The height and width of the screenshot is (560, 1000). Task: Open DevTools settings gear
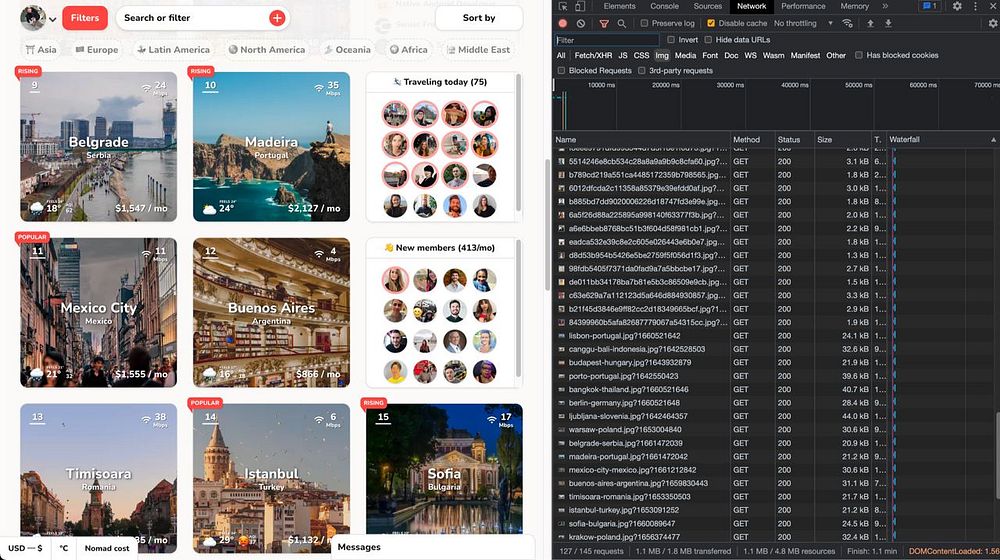957,6
